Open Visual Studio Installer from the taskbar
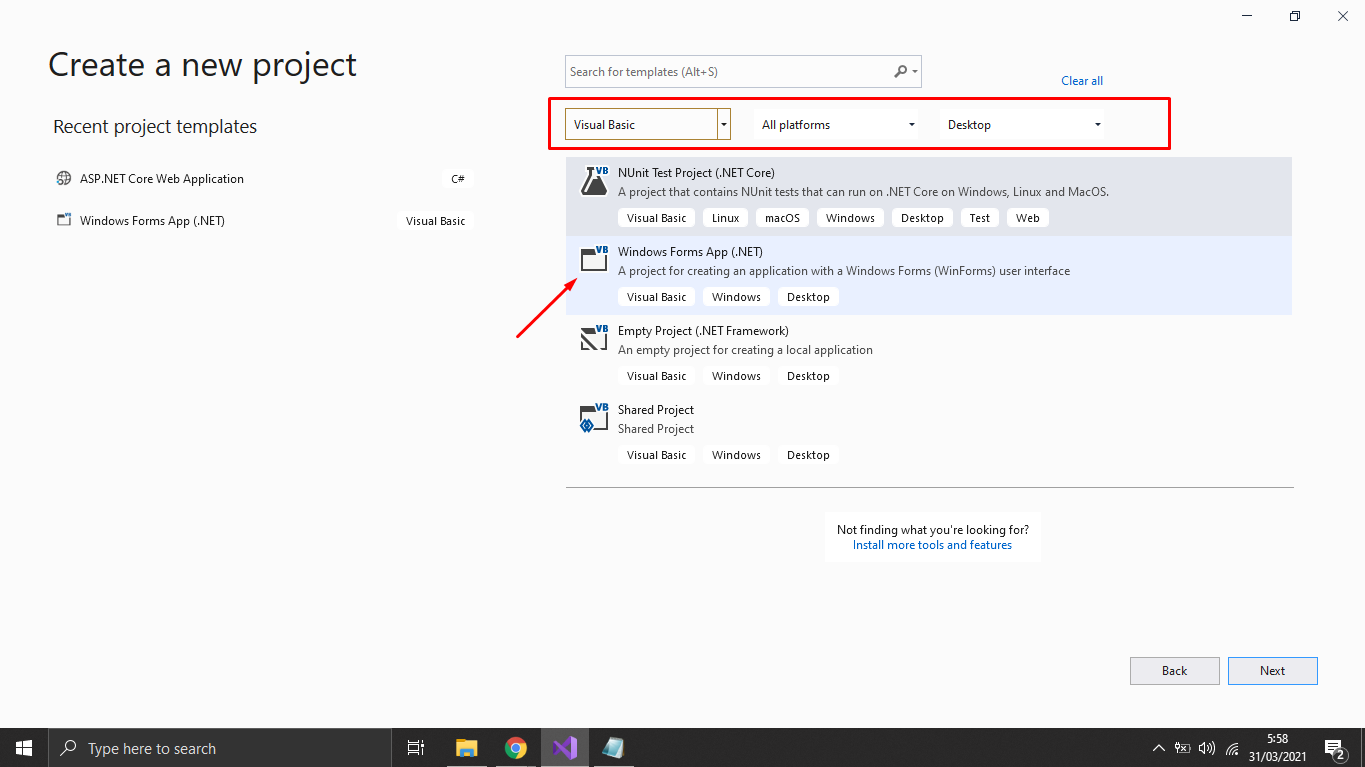Viewport: 1365px width, 767px height. tap(613, 747)
